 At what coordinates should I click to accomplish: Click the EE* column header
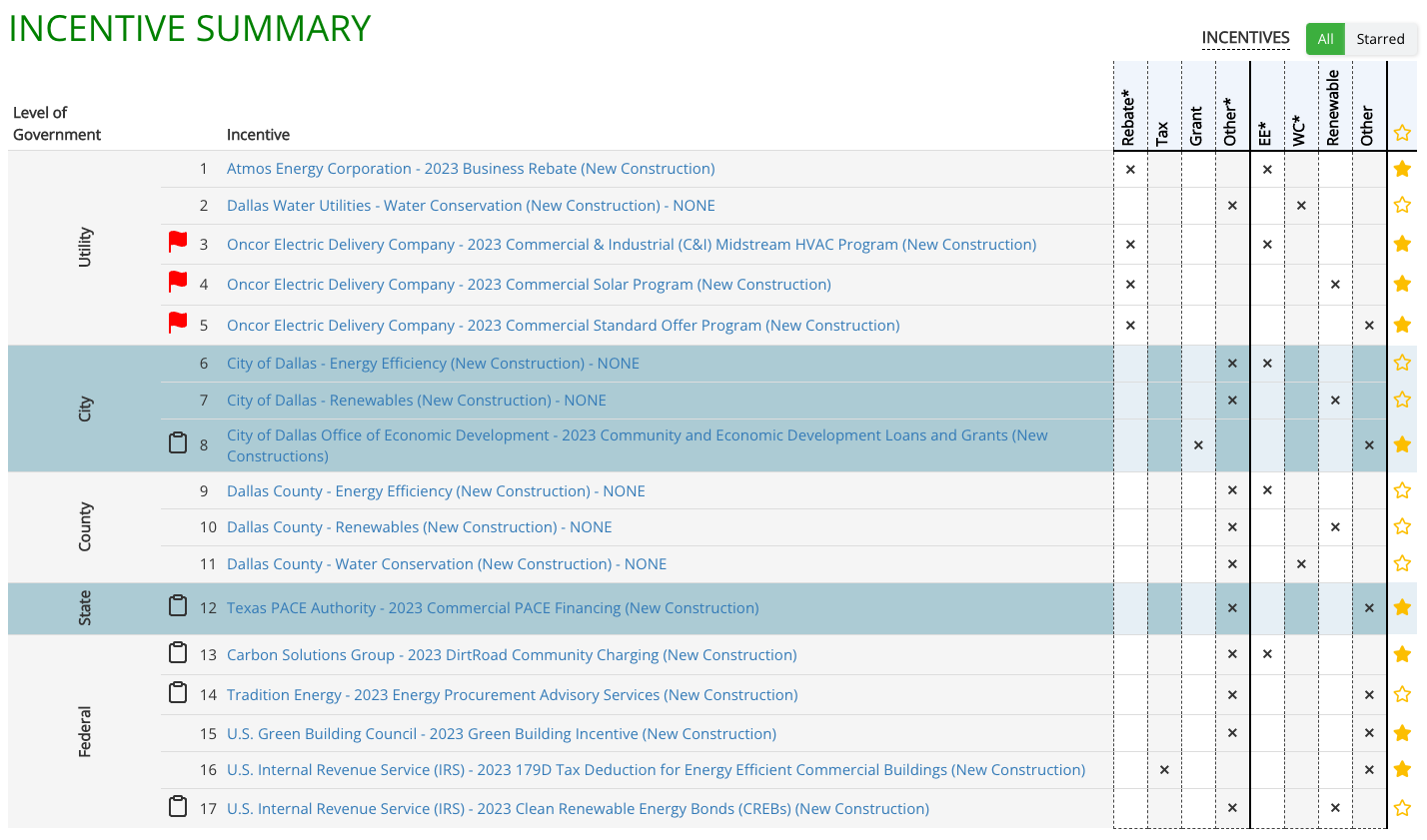[1265, 134]
